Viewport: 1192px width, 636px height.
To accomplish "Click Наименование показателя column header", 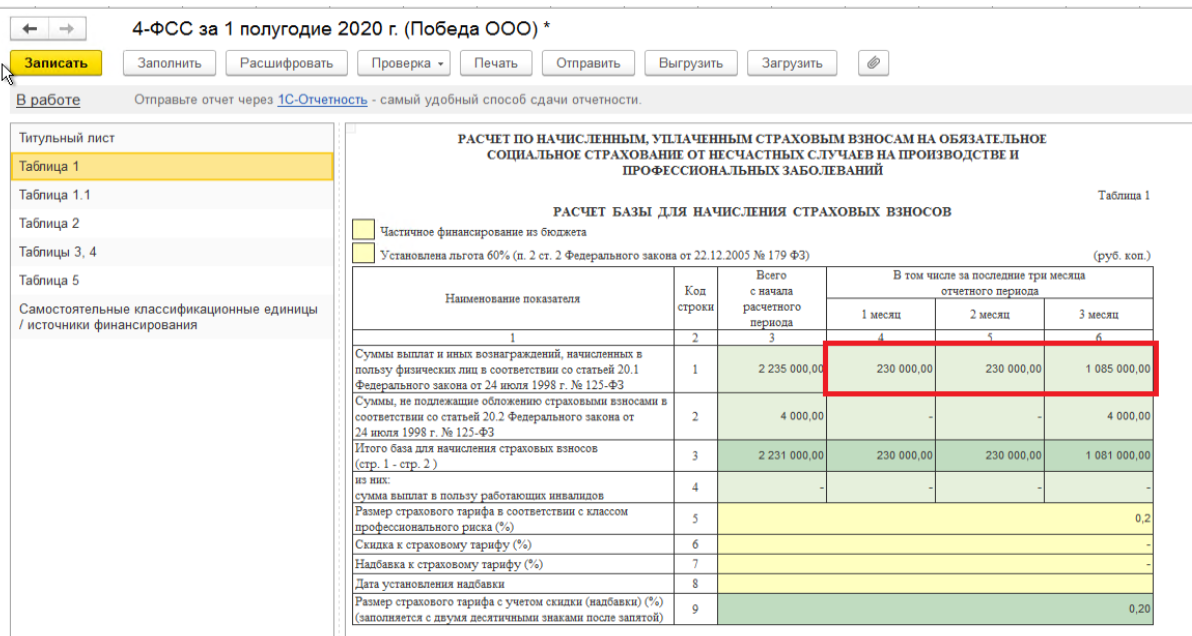I will point(512,299).
